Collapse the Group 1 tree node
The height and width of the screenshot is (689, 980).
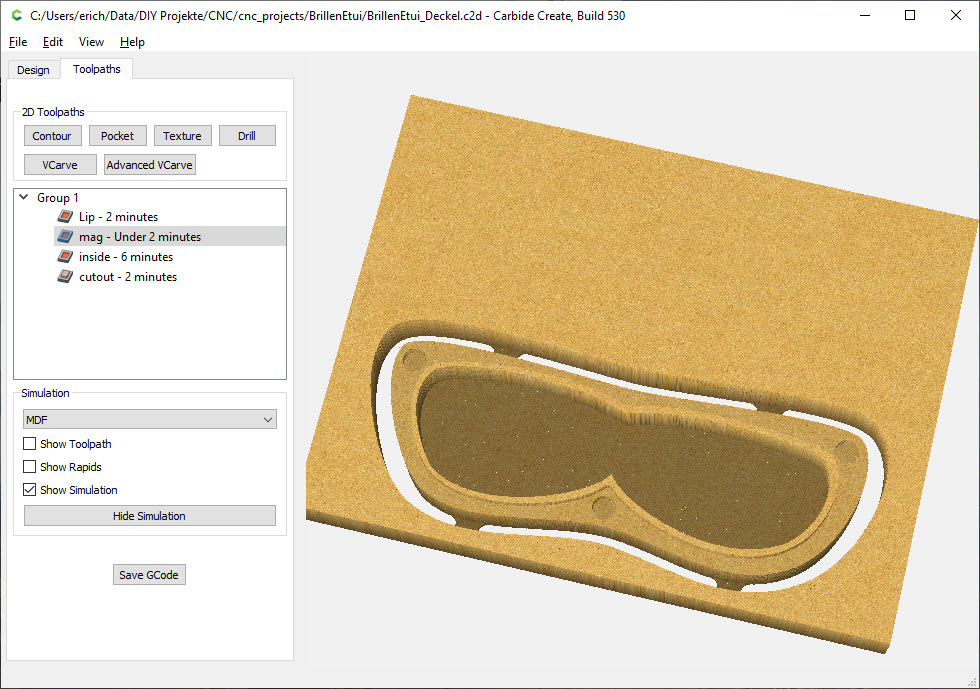(24, 197)
